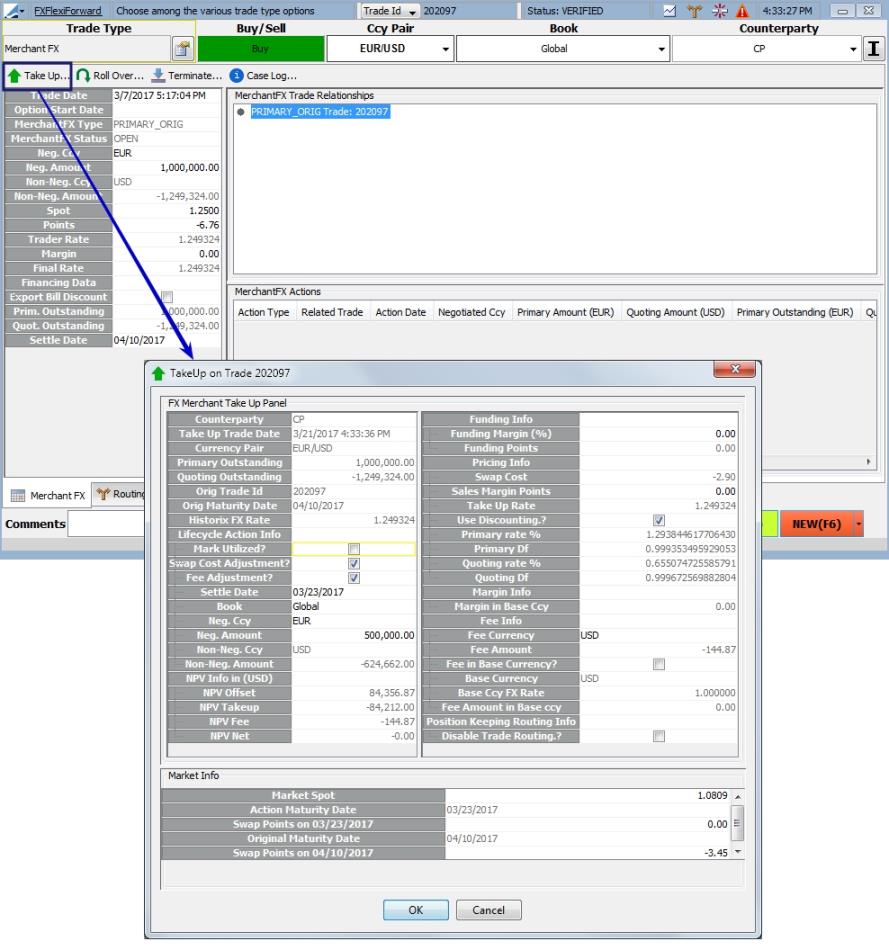Toggle the Export Bill Discount checkbox

pos(167,297)
